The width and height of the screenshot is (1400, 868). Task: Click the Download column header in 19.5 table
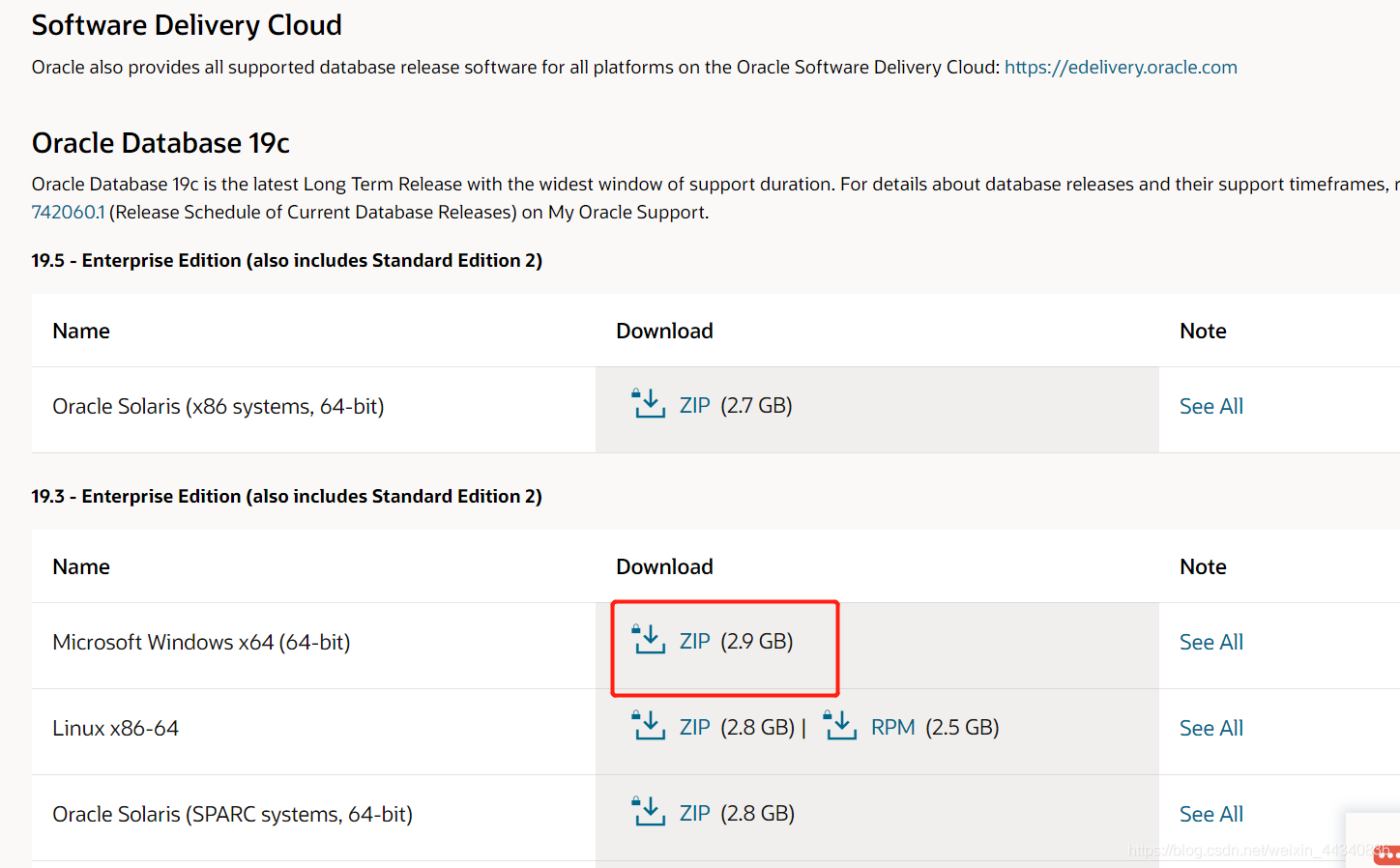664,331
